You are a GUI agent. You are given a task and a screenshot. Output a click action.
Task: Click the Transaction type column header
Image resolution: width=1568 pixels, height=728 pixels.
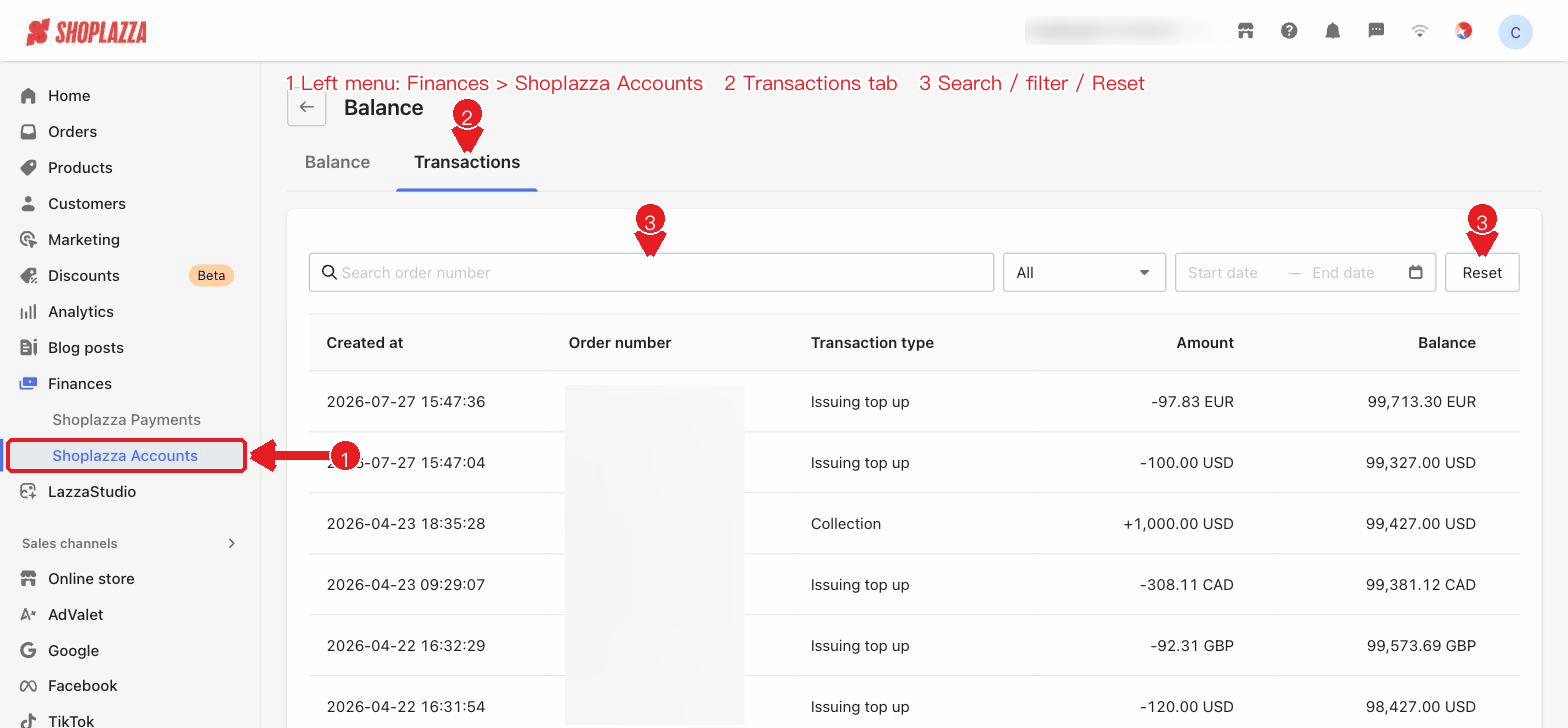pyautogui.click(x=872, y=342)
